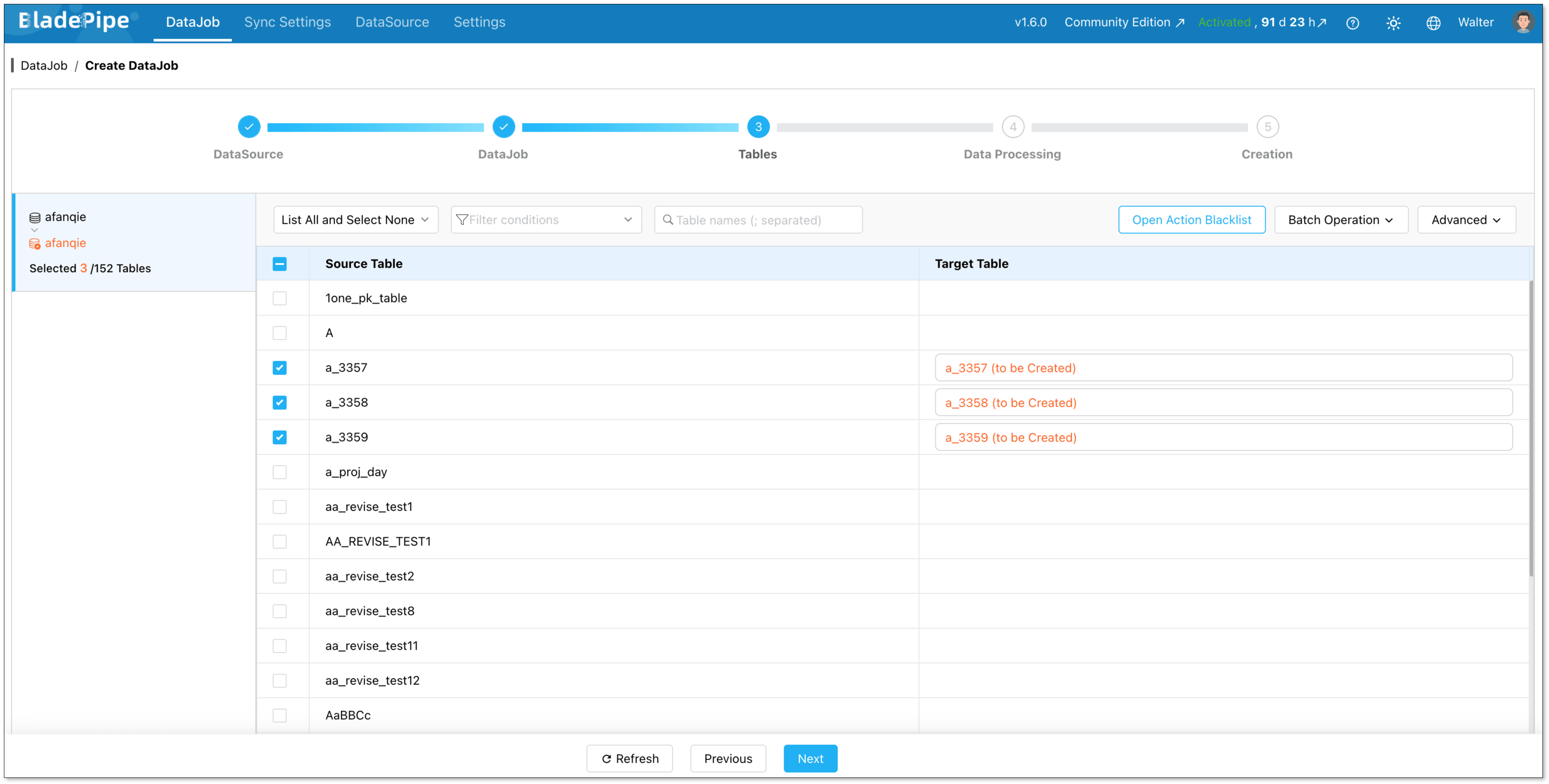Click Open Action Blacklist button
1549x784 pixels.
coord(1191,220)
